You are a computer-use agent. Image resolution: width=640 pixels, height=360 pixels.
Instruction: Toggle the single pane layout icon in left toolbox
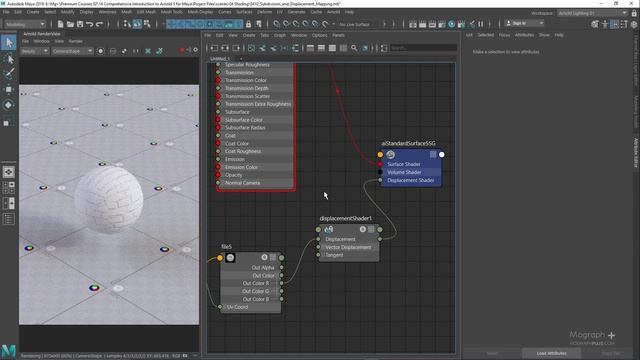tap(9, 172)
